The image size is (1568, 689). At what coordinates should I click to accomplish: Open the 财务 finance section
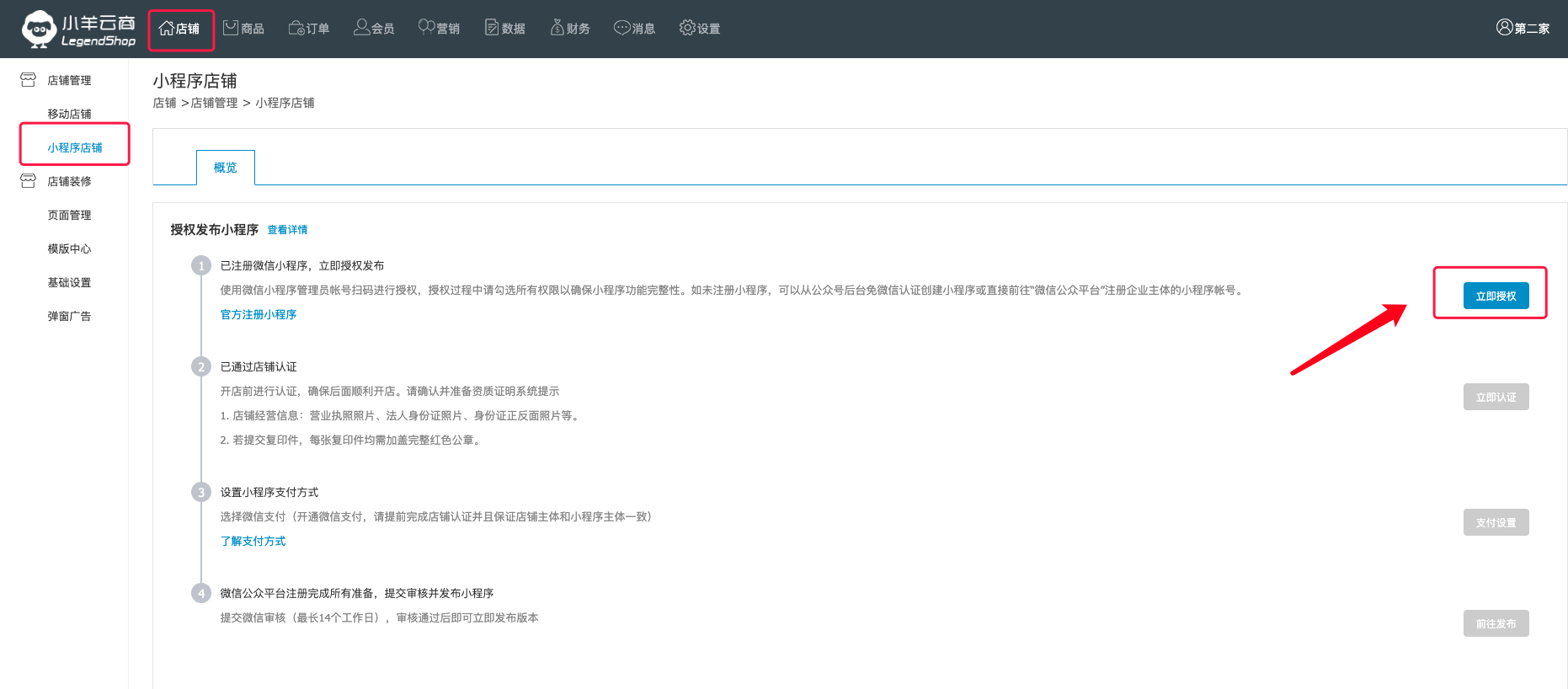tap(570, 29)
